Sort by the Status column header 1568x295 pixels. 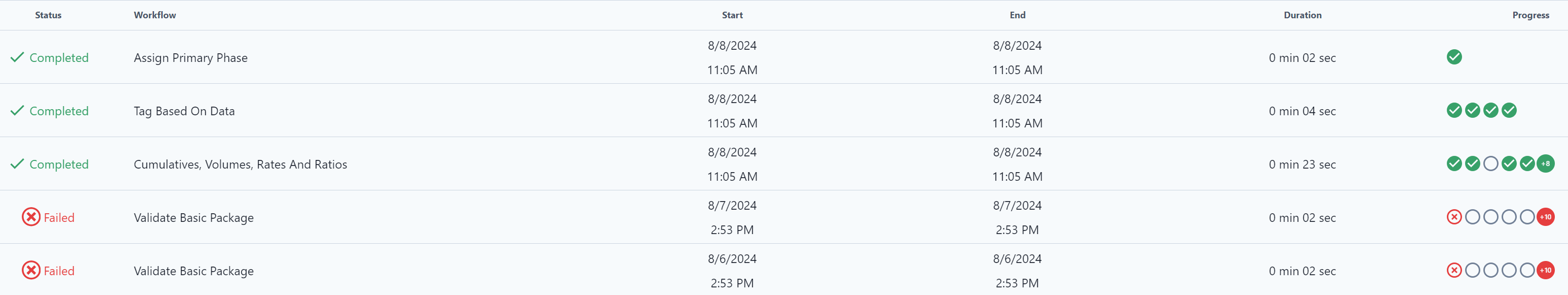tap(48, 15)
